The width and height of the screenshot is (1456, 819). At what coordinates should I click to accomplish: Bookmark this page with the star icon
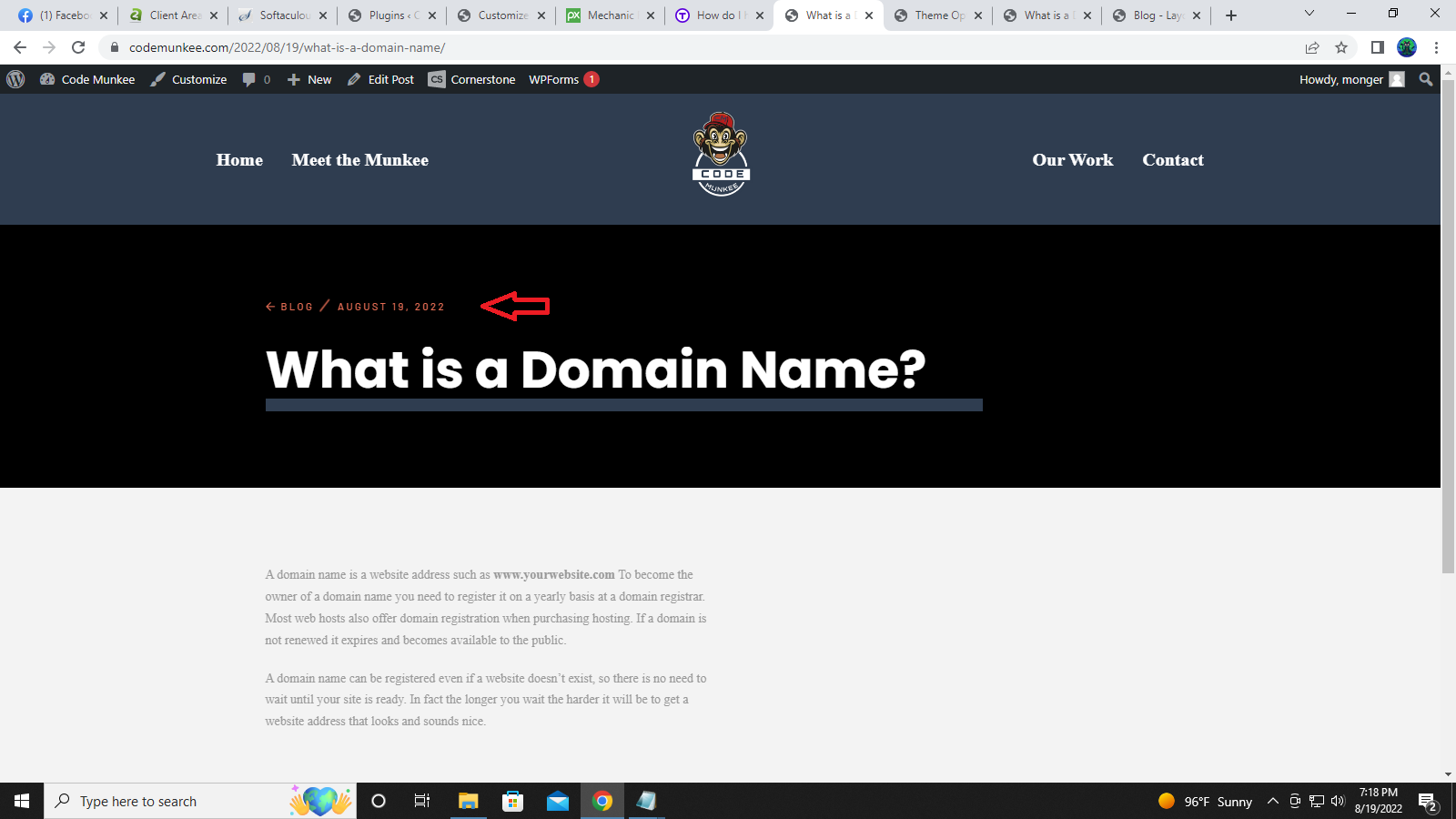(x=1341, y=47)
